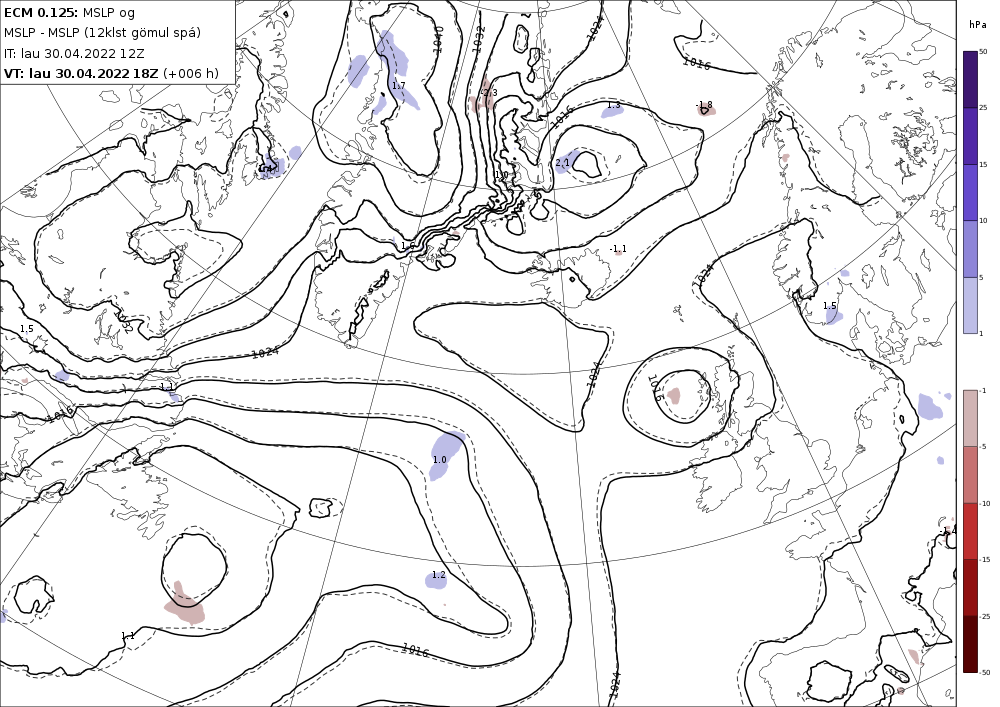Select the 10–15 blue-violet colorbar segment

click(970, 193)
